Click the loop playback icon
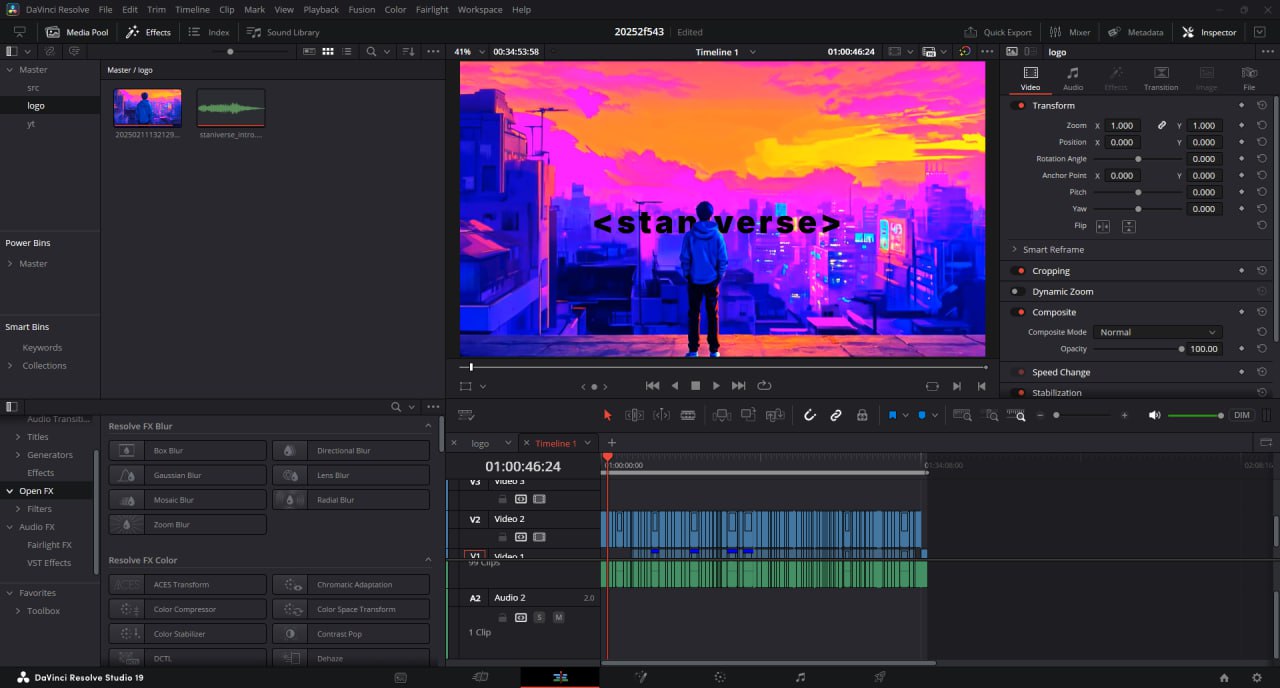The height and width of the screenshot is (688, 1280). tap(765, 385)
